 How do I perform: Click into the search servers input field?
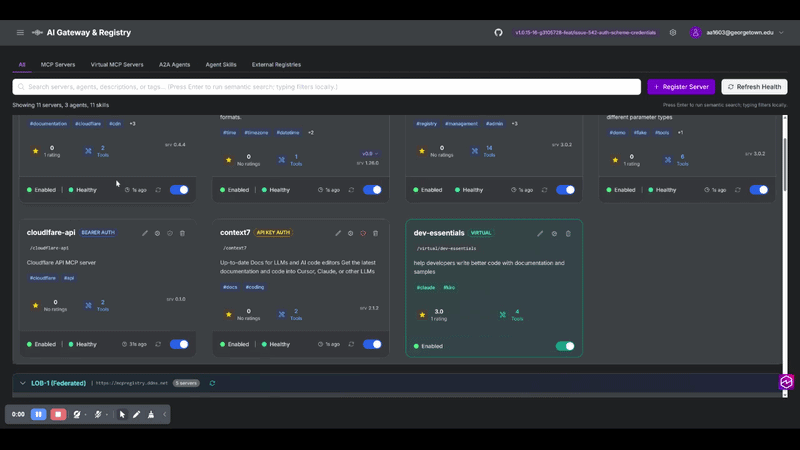point(330,87)
